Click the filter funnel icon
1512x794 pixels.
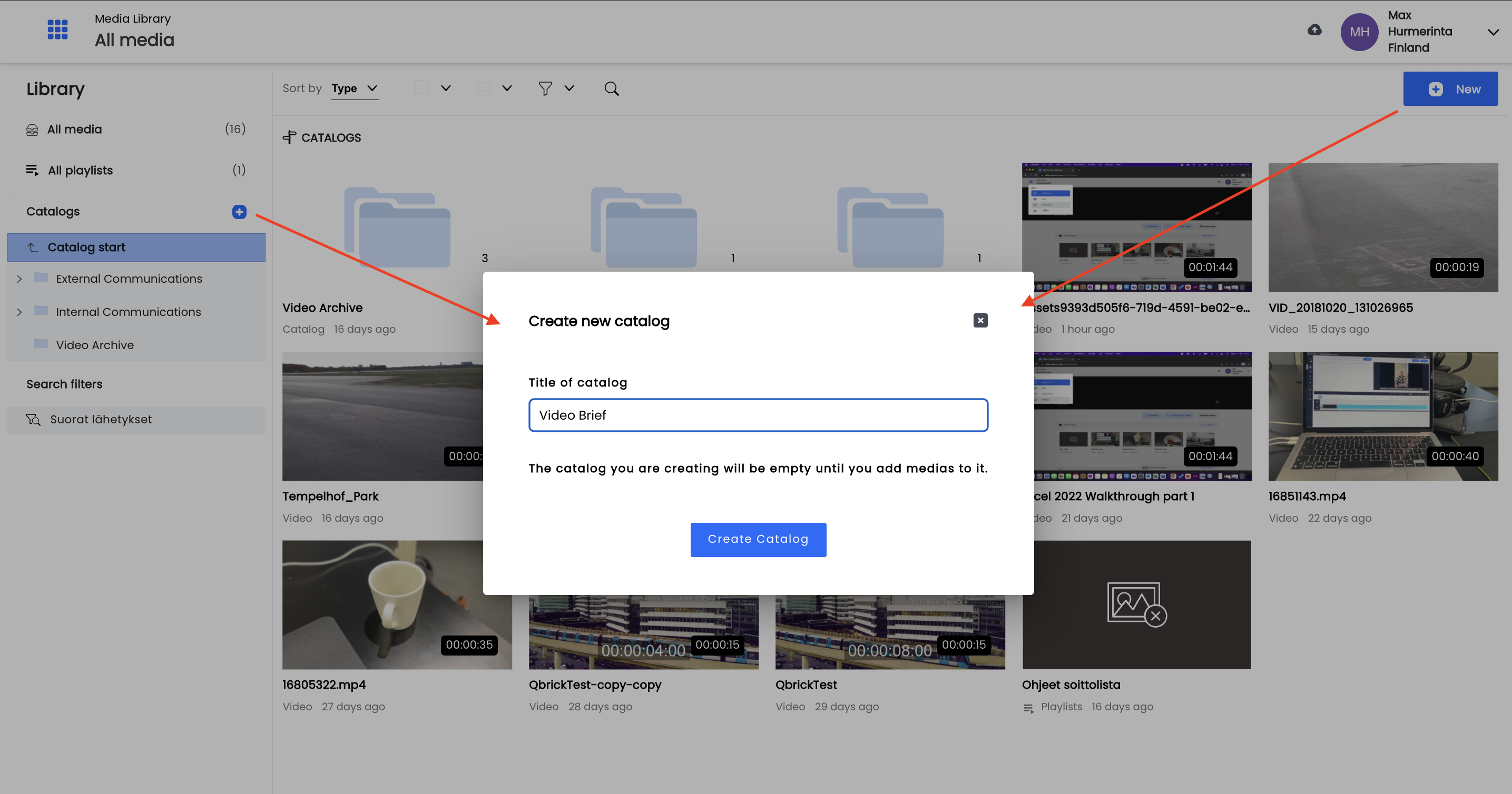545,88
